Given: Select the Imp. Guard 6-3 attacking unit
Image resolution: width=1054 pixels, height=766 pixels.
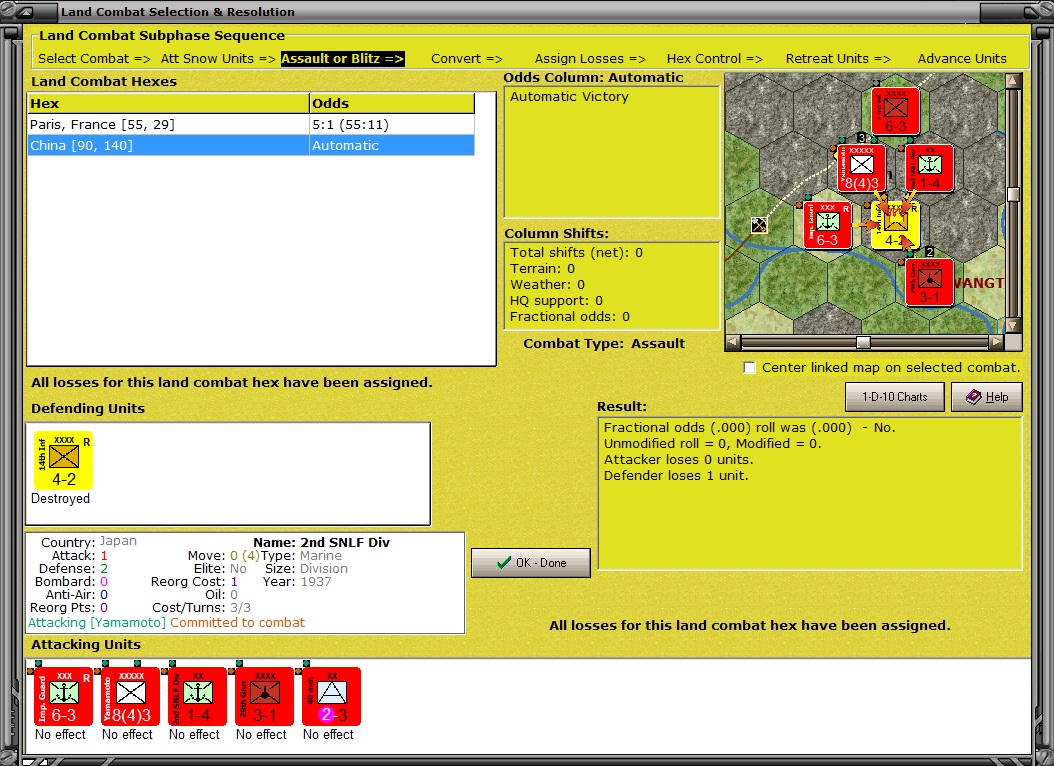Looking at the screenshot, I should click(x=63, y=696).
